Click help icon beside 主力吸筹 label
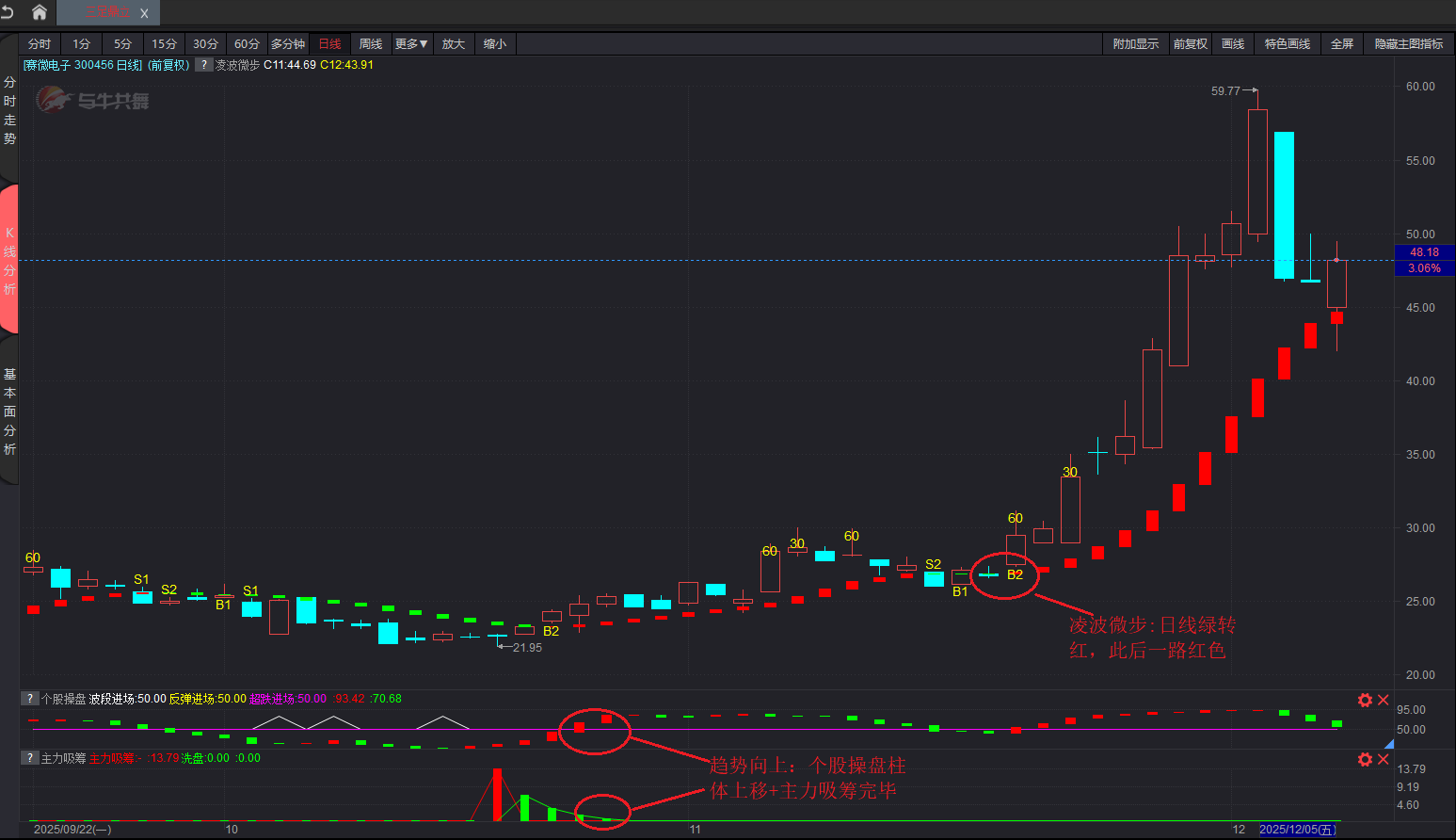This screenshot has height=840, width=1456. [x=31, y=758]
